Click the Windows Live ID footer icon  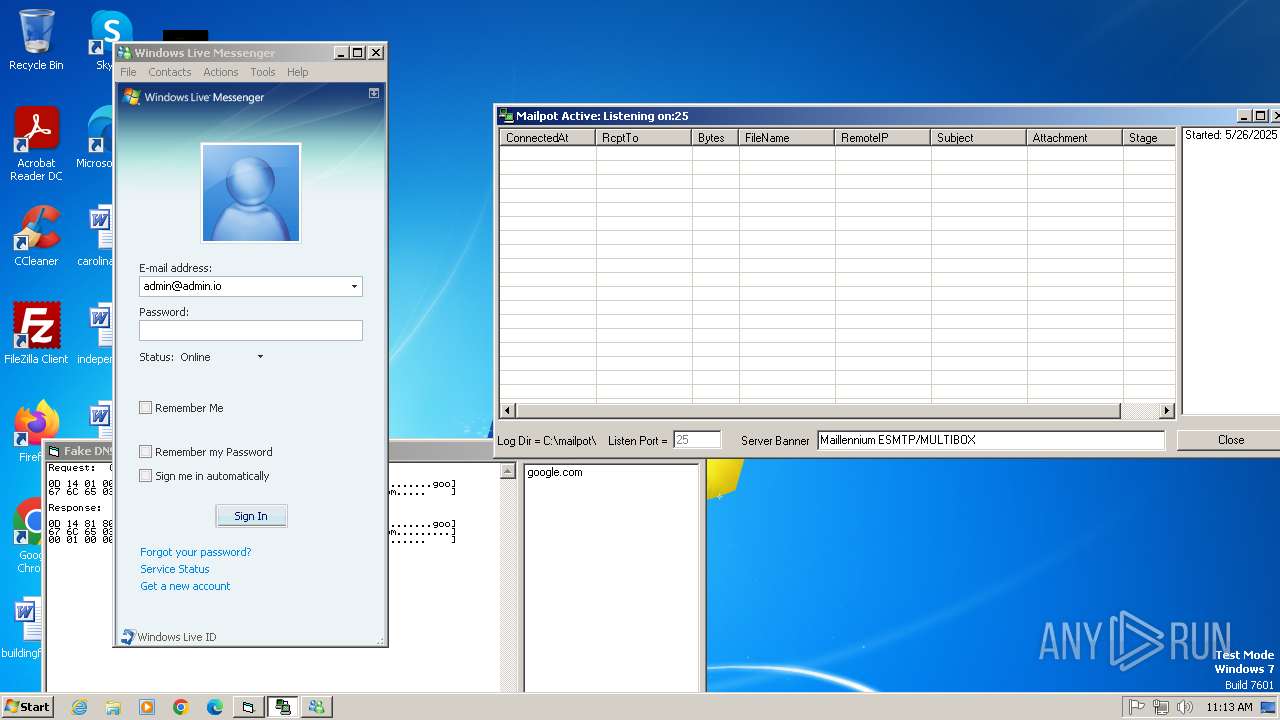coord(128,636)
